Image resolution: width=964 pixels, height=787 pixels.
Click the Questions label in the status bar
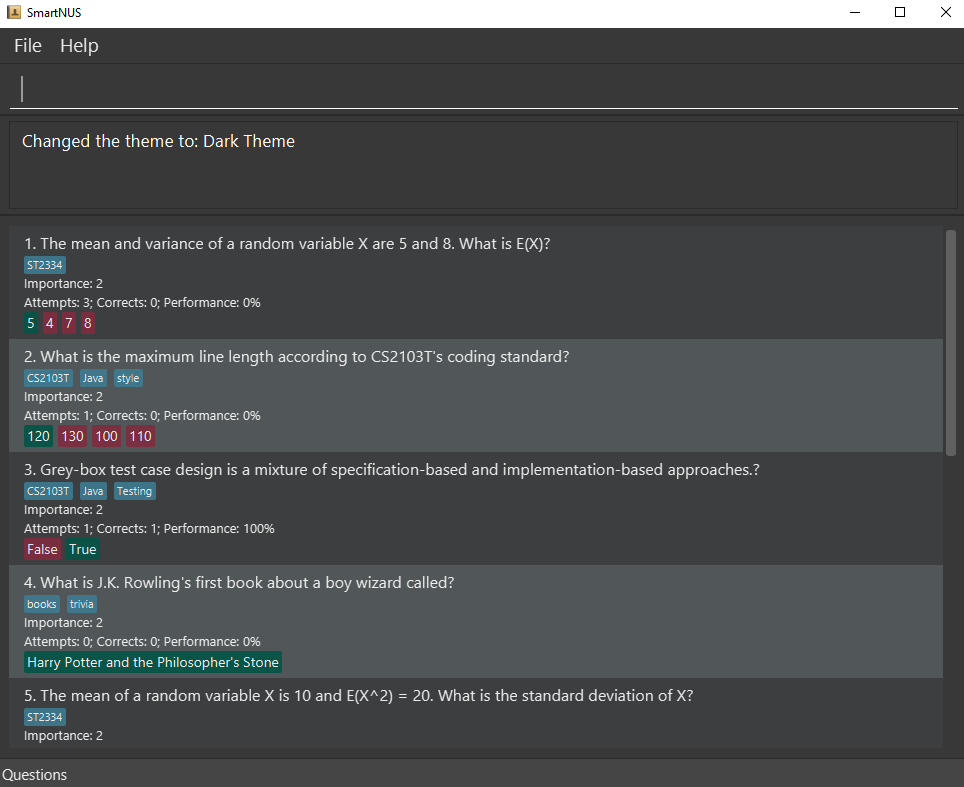[34, 774]
